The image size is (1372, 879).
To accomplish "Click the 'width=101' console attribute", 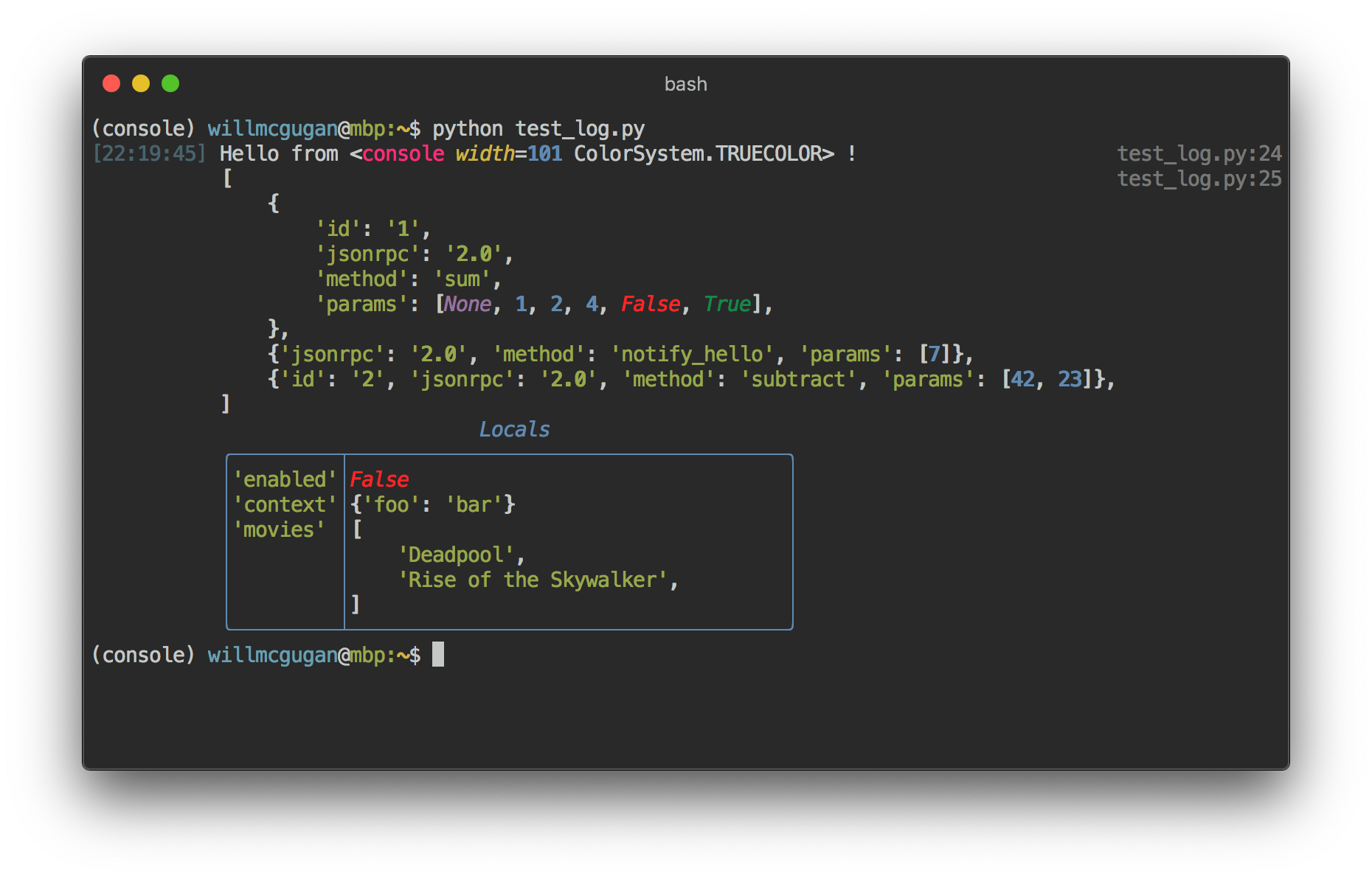I will pyautogui.click(x=509, y=154).
